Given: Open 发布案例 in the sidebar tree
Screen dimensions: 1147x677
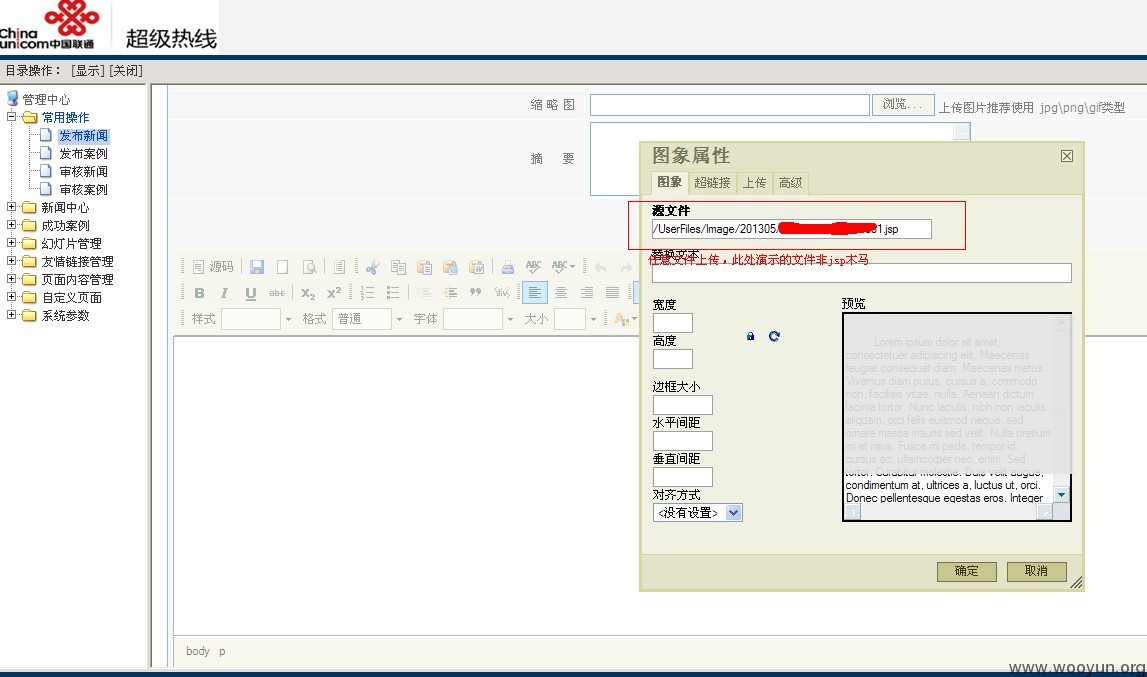Looking at the screenshot, I should (83, 153).
